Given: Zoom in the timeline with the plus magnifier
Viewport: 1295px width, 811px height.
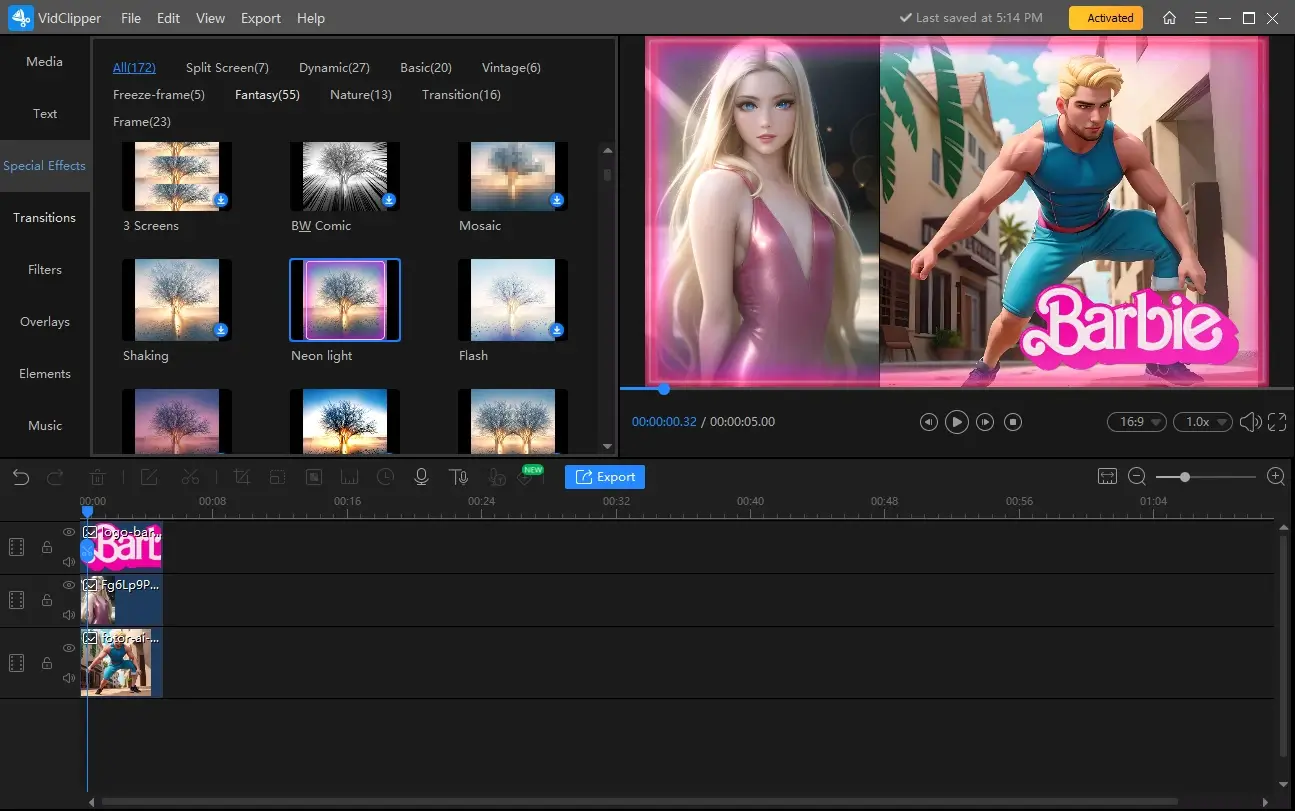Looking at the screenshot, I should 1276,477.
